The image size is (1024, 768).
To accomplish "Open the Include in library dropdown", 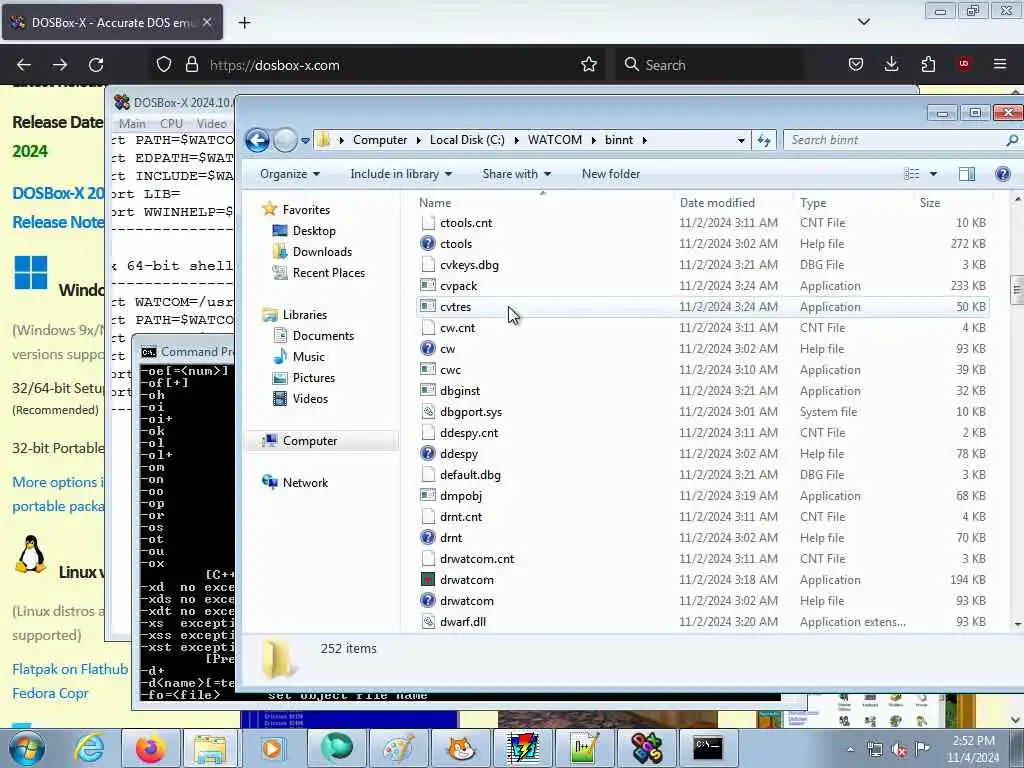I will (x=401, y=174).
